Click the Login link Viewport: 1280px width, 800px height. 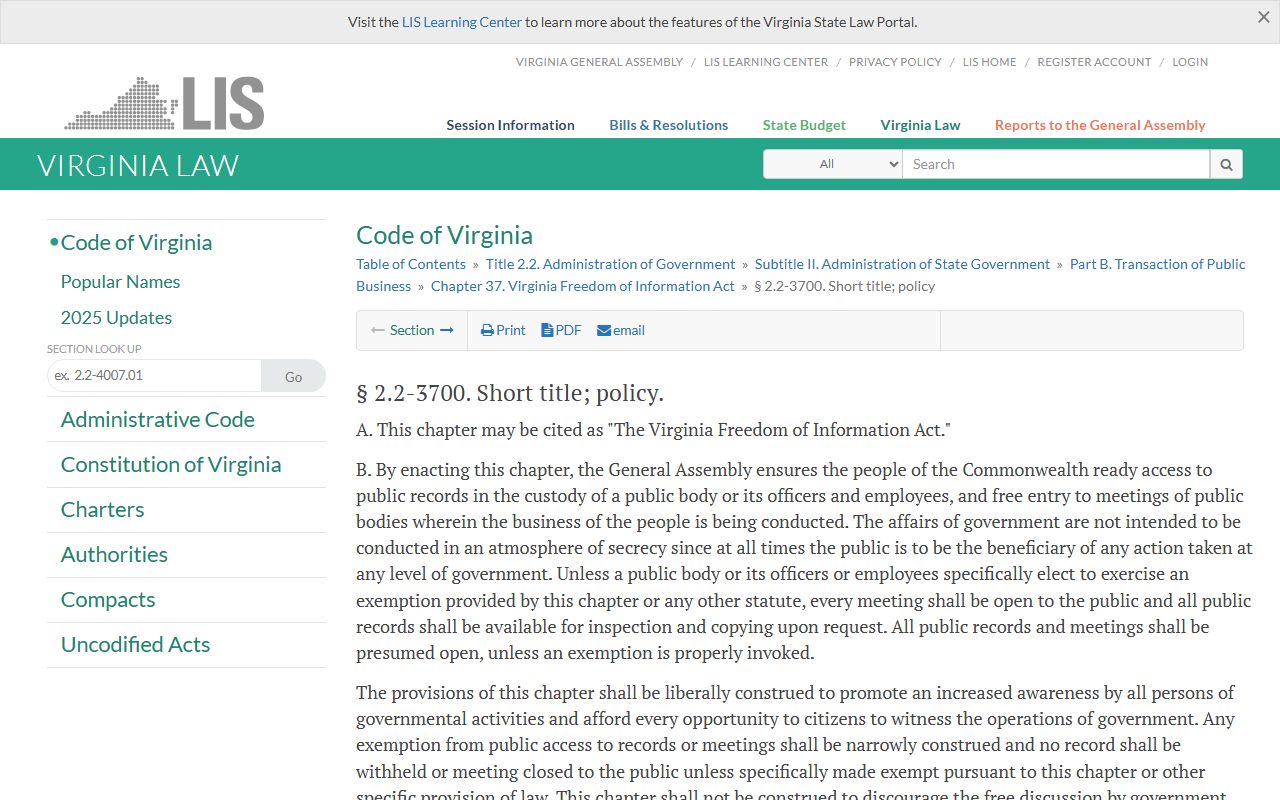(1190, 62)
